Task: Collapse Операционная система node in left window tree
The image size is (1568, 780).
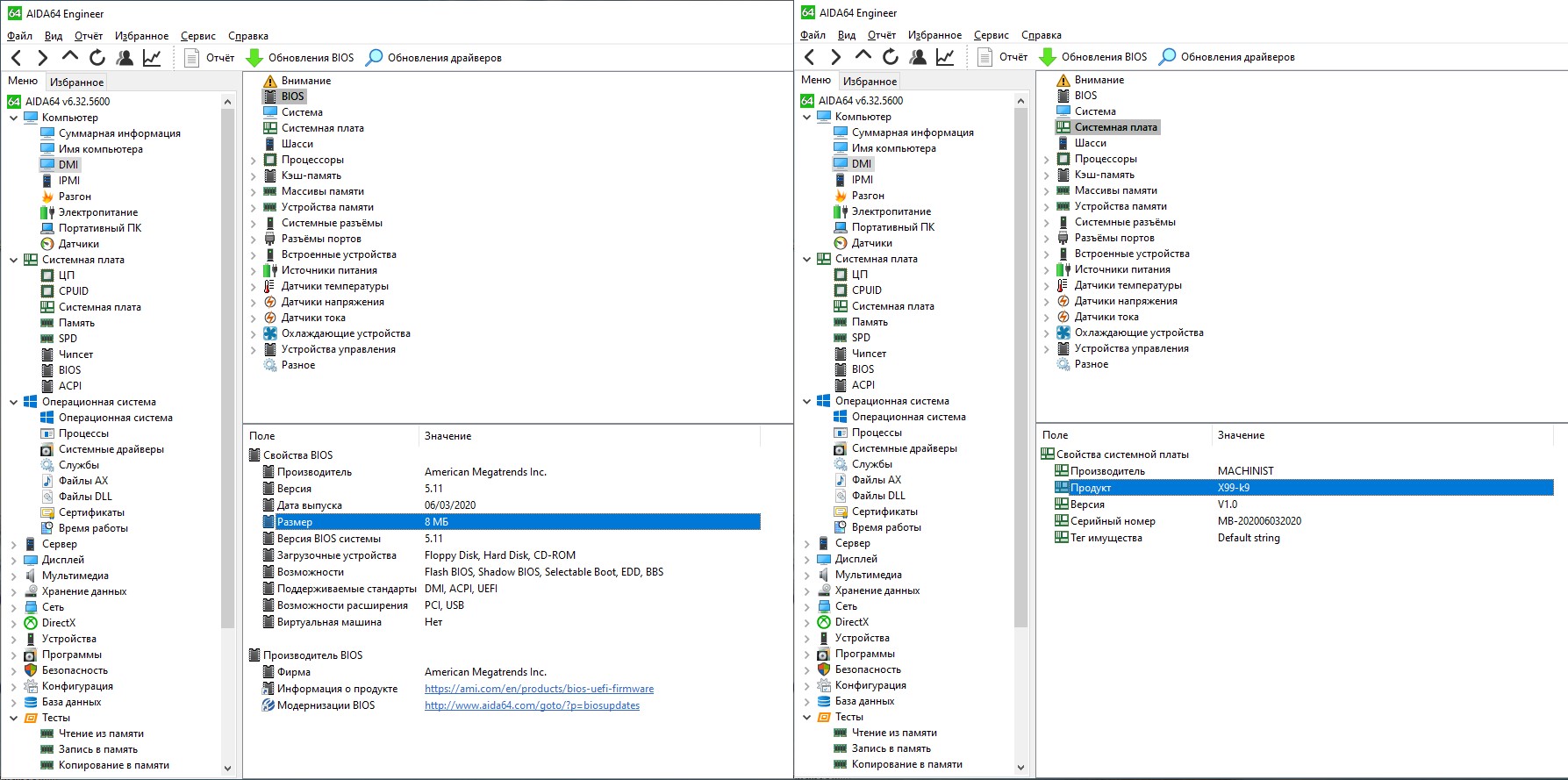Action: (13, 402)
